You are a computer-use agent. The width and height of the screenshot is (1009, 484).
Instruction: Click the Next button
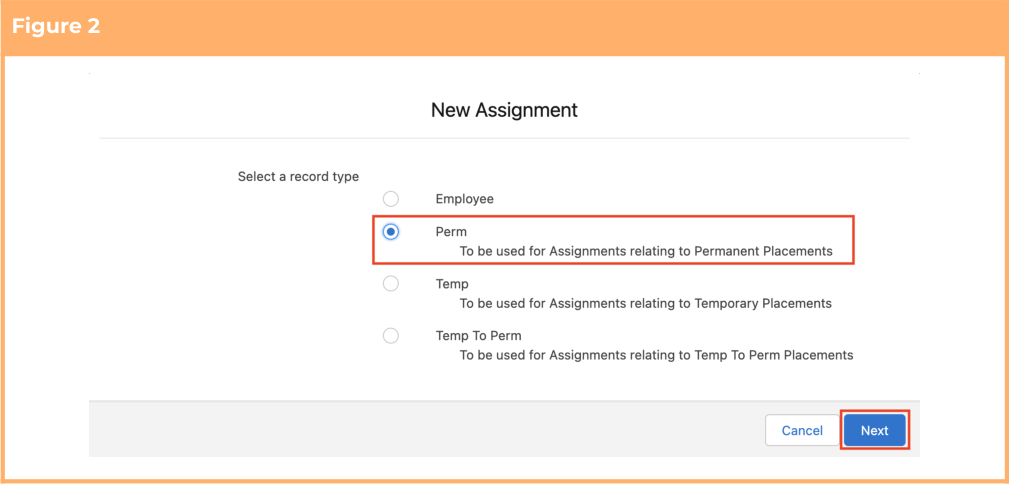(x=875, y=431)
